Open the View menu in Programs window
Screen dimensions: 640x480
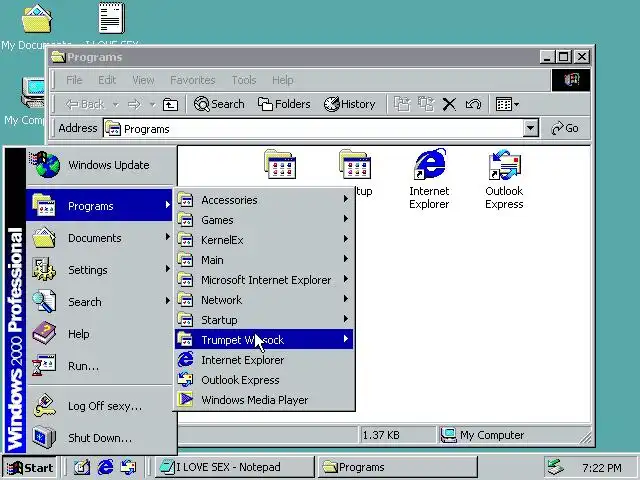(x=143, y=80)
